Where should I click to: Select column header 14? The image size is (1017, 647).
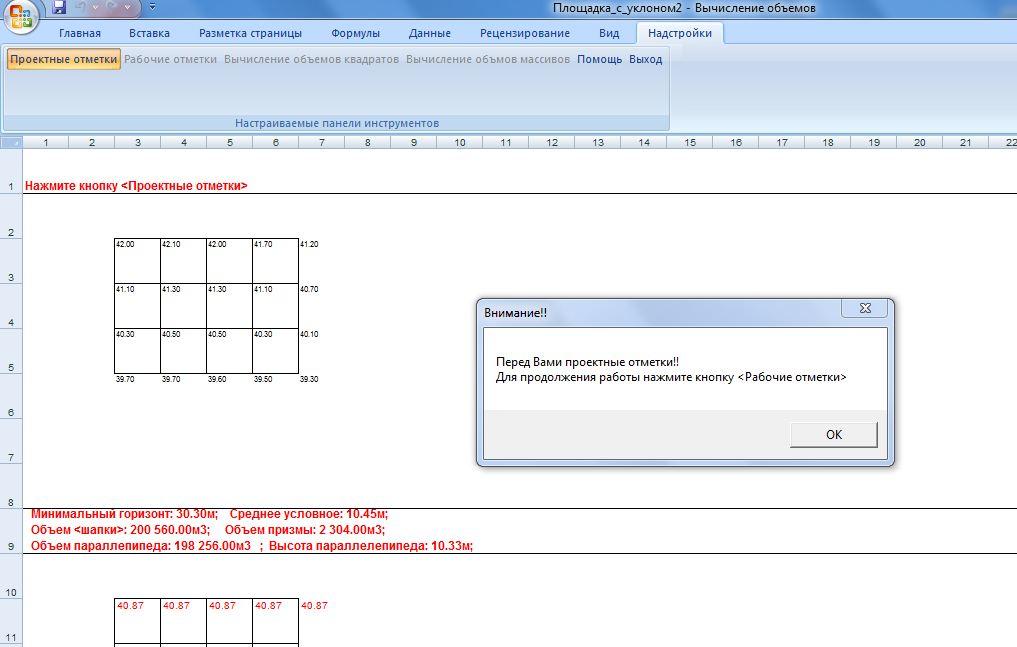[644, 142]
